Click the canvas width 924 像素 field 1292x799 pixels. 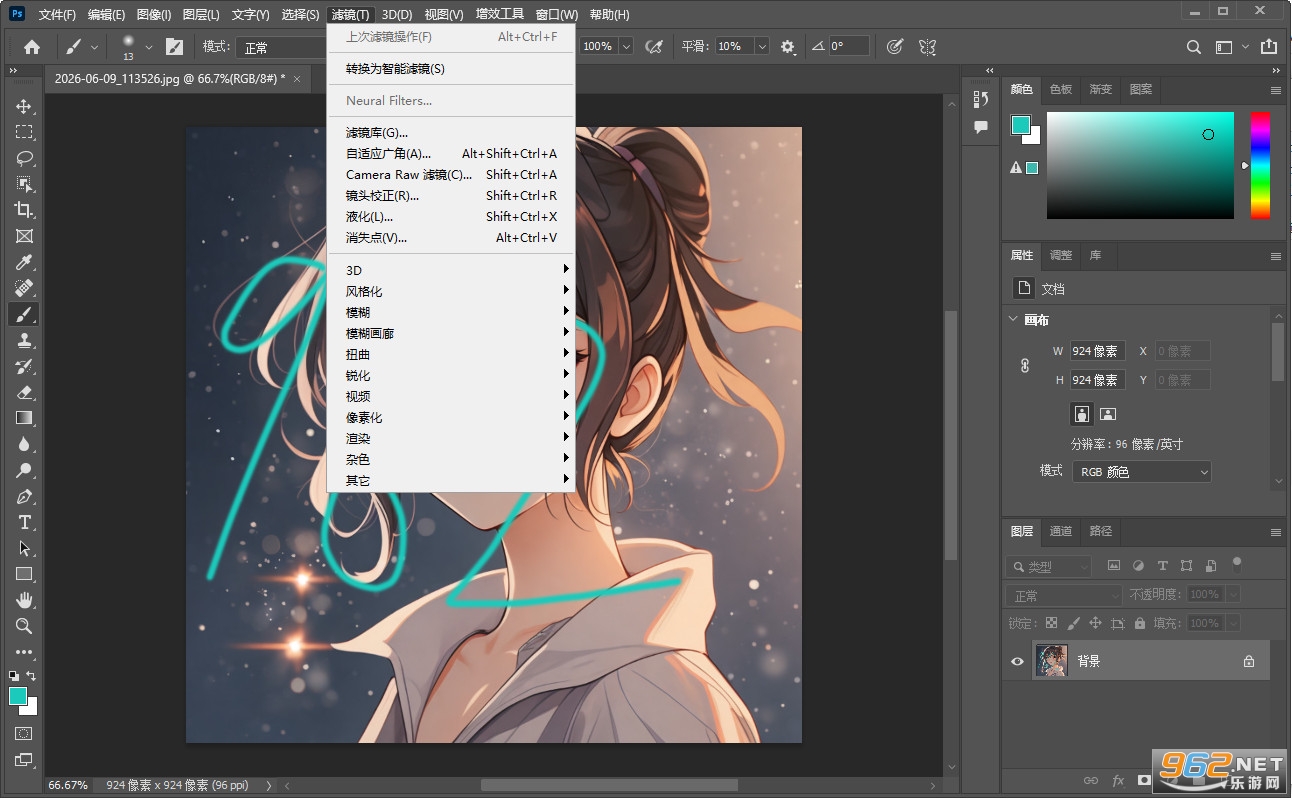[1097, 351]
